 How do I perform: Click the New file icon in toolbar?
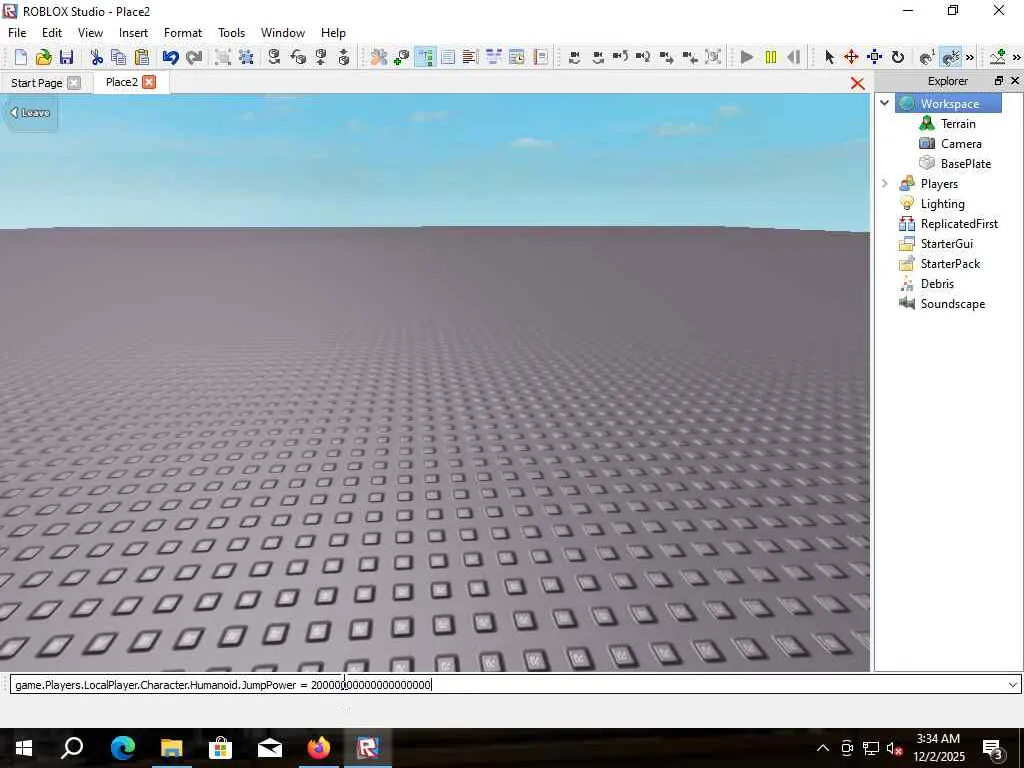point(21,57)
